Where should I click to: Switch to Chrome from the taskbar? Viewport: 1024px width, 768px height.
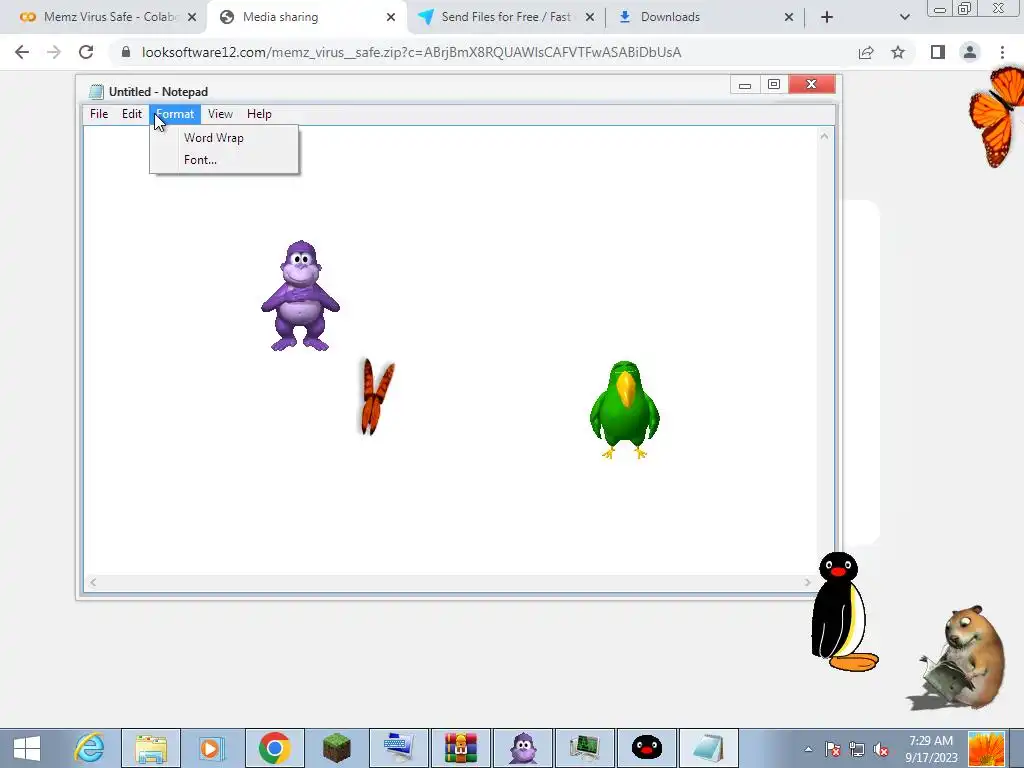[274, 748]
